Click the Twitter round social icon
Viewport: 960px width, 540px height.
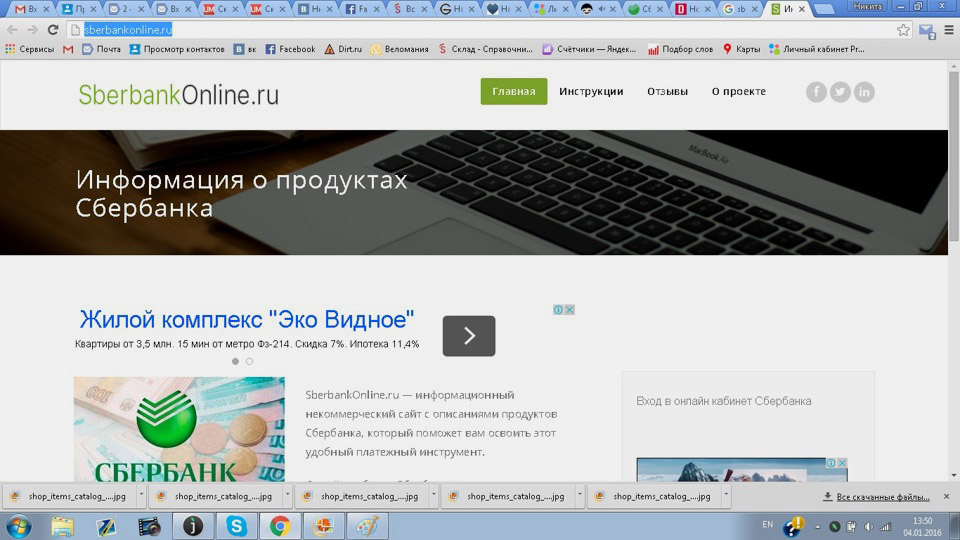840,92
